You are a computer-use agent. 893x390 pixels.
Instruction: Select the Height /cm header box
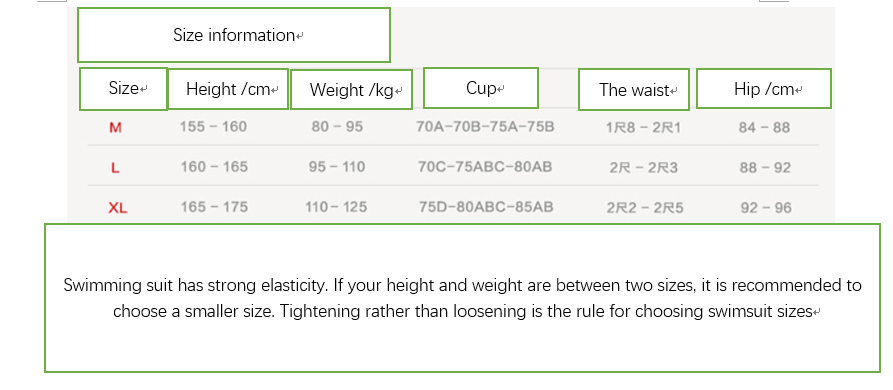point(228,89)
